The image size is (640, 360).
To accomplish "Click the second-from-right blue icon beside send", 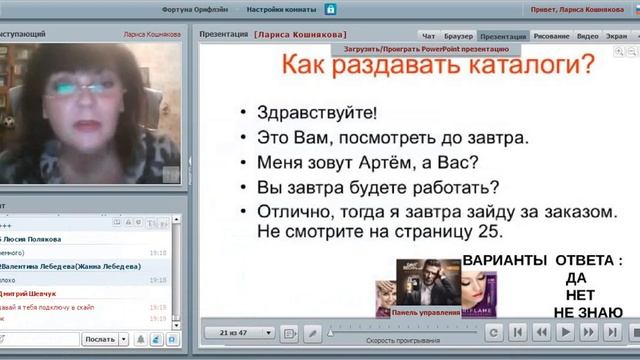I will (156, 339).
